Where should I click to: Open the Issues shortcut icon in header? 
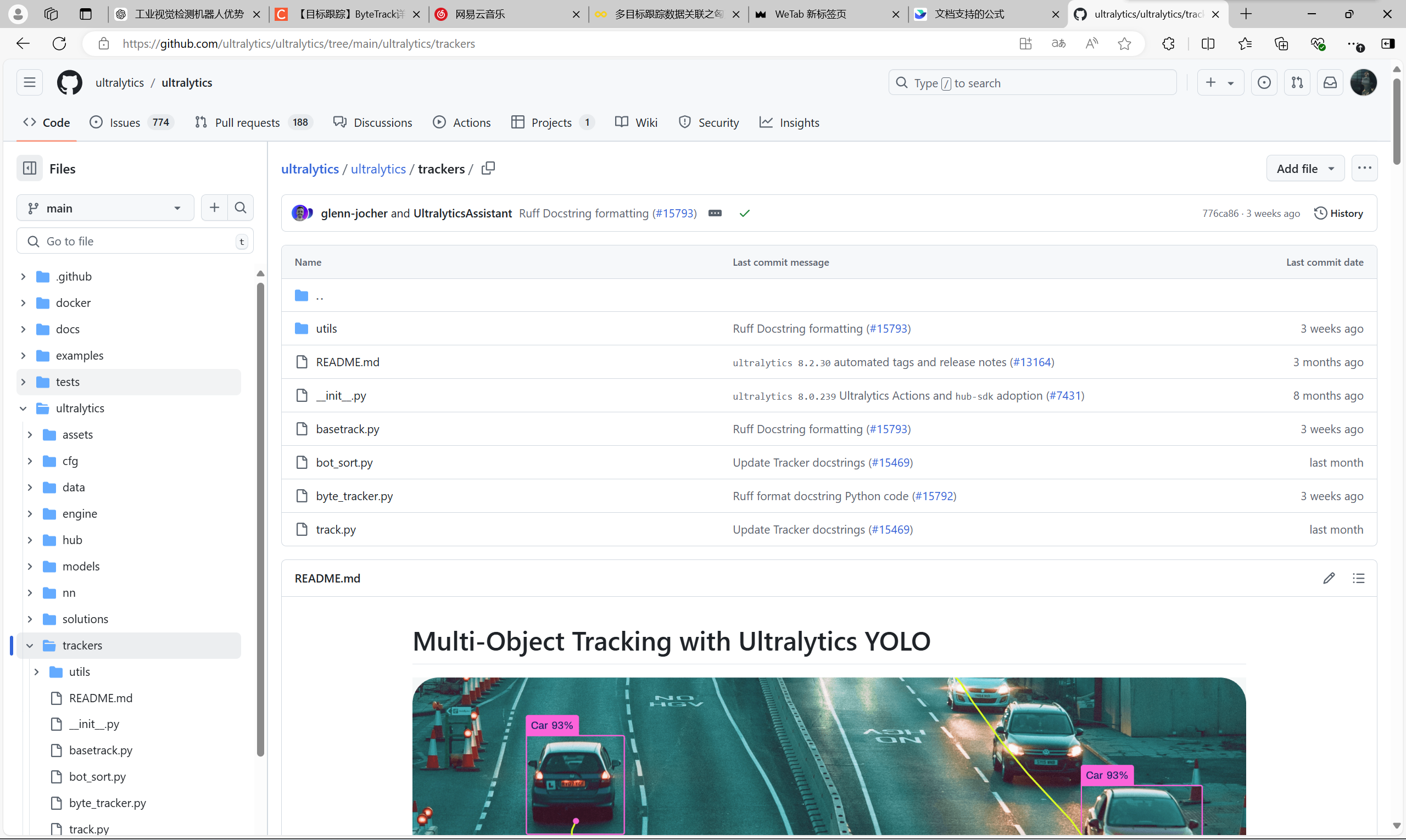(1264, 83)
